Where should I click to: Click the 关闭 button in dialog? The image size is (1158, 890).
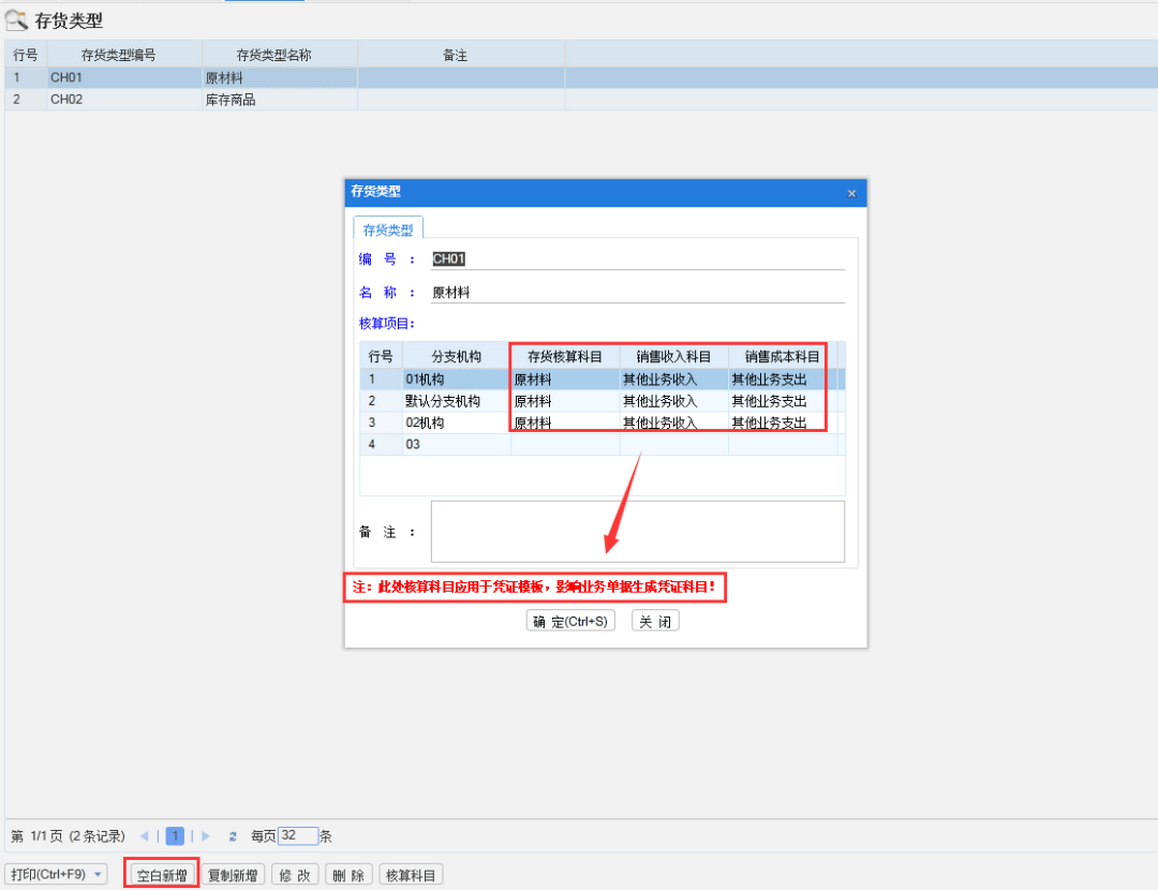click(x=655, y=621)
